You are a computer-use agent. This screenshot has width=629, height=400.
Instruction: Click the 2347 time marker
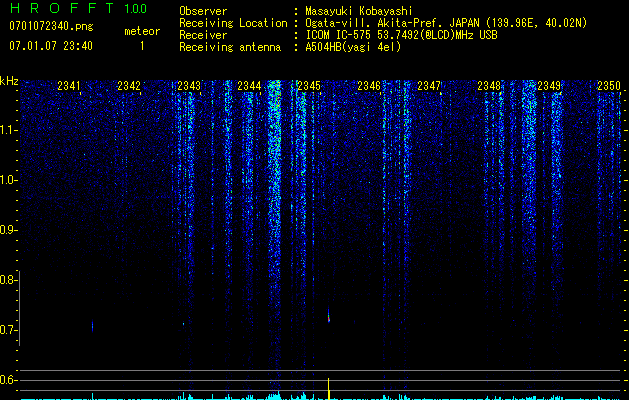[429, 86]
